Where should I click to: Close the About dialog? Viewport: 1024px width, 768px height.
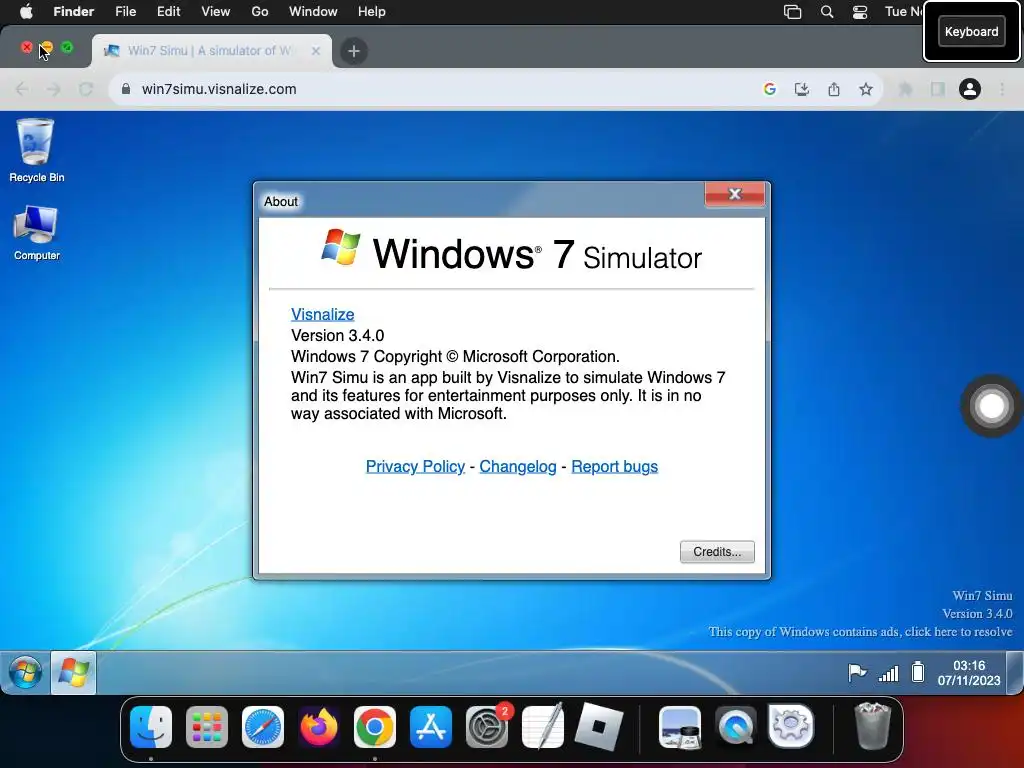tap(735, 194)
